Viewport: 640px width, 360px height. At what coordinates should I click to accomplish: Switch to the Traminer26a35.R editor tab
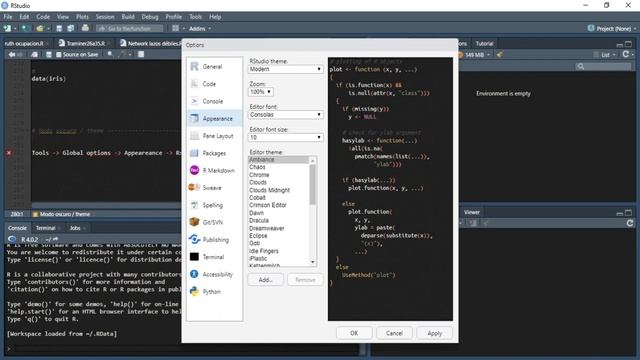click(85, 43)
